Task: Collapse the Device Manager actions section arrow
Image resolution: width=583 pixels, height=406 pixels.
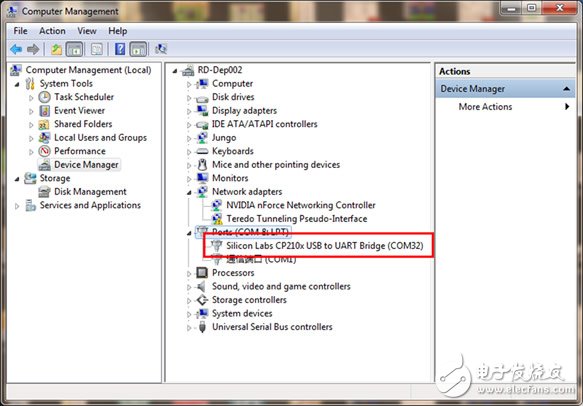Action: point(566,89)
